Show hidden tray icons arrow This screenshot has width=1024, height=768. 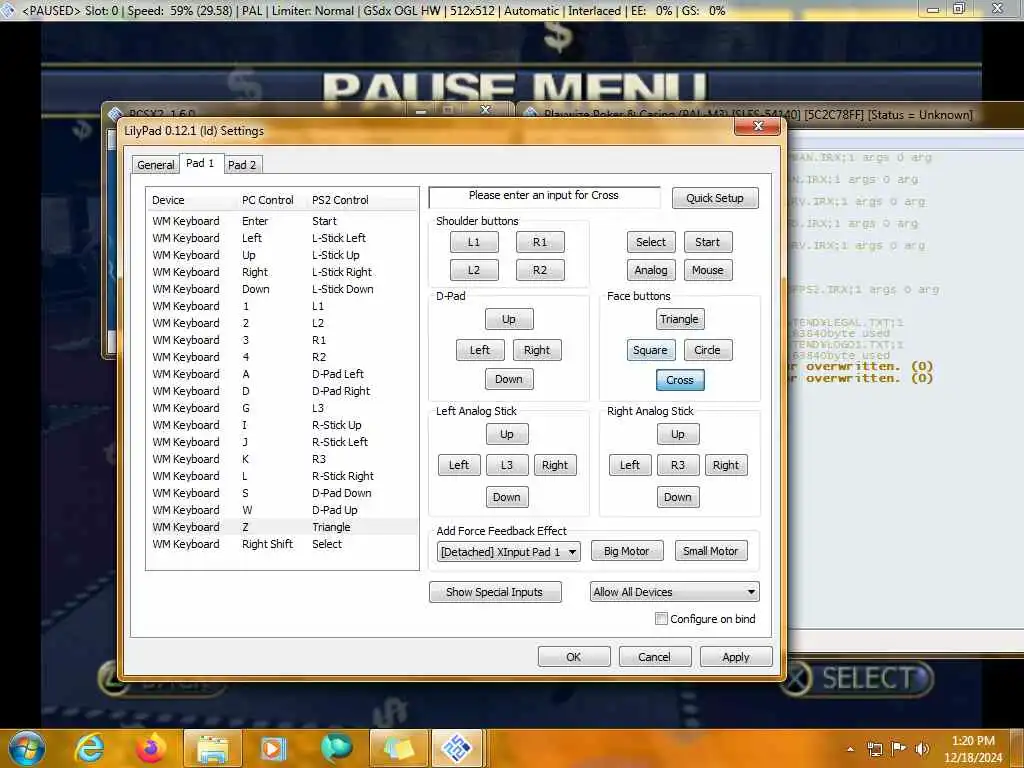click(850, 749)
